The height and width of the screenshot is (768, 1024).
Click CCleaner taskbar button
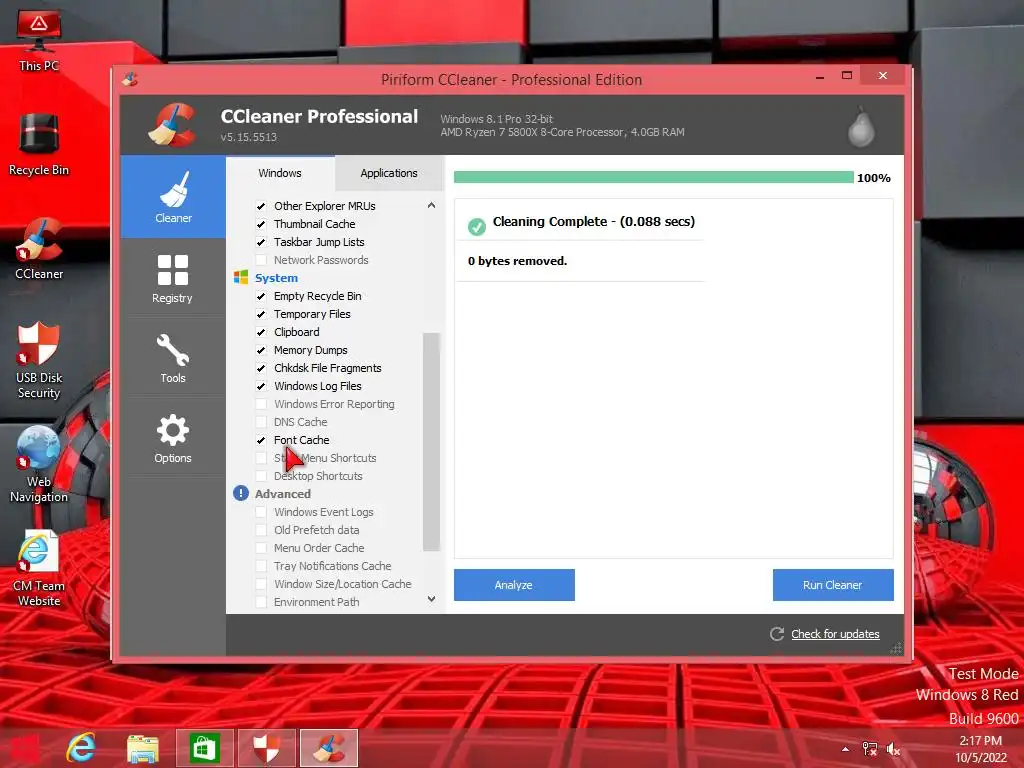click(328, 748)
